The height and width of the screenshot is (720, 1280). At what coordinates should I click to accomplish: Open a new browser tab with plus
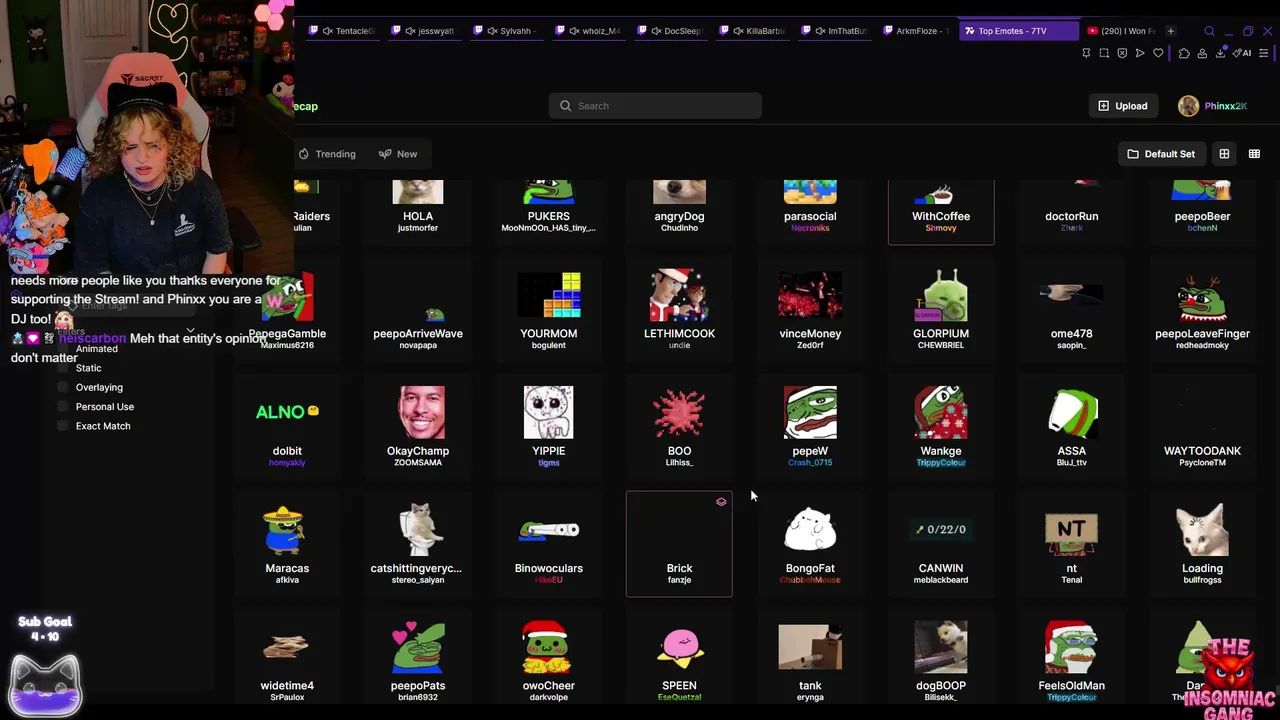coord(1171,31)
